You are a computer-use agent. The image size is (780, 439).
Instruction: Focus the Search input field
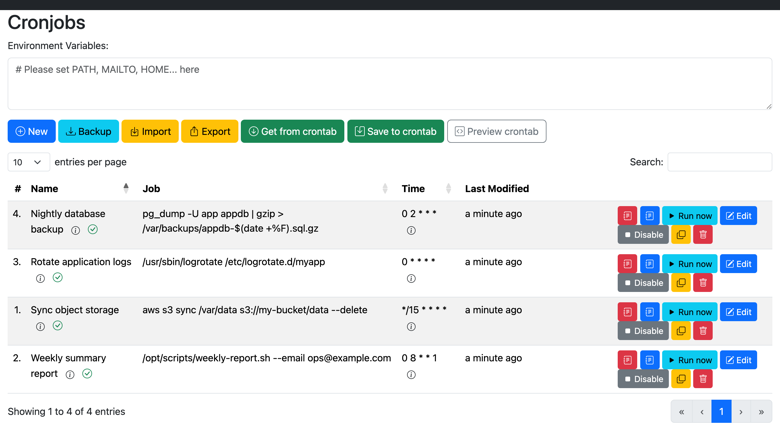[720, 162]
